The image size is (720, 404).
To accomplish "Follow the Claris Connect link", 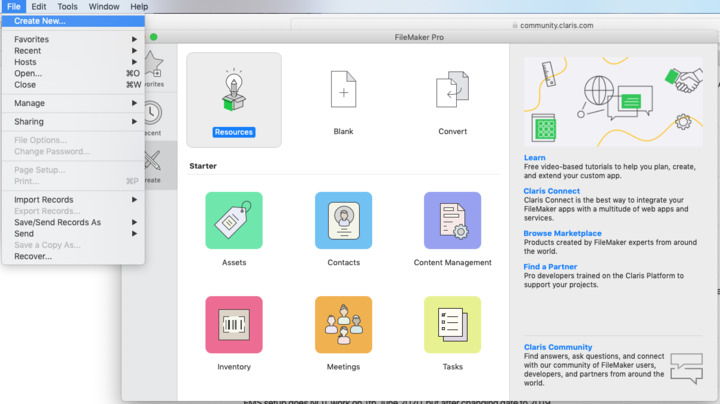I will click(x=551, y=191).
